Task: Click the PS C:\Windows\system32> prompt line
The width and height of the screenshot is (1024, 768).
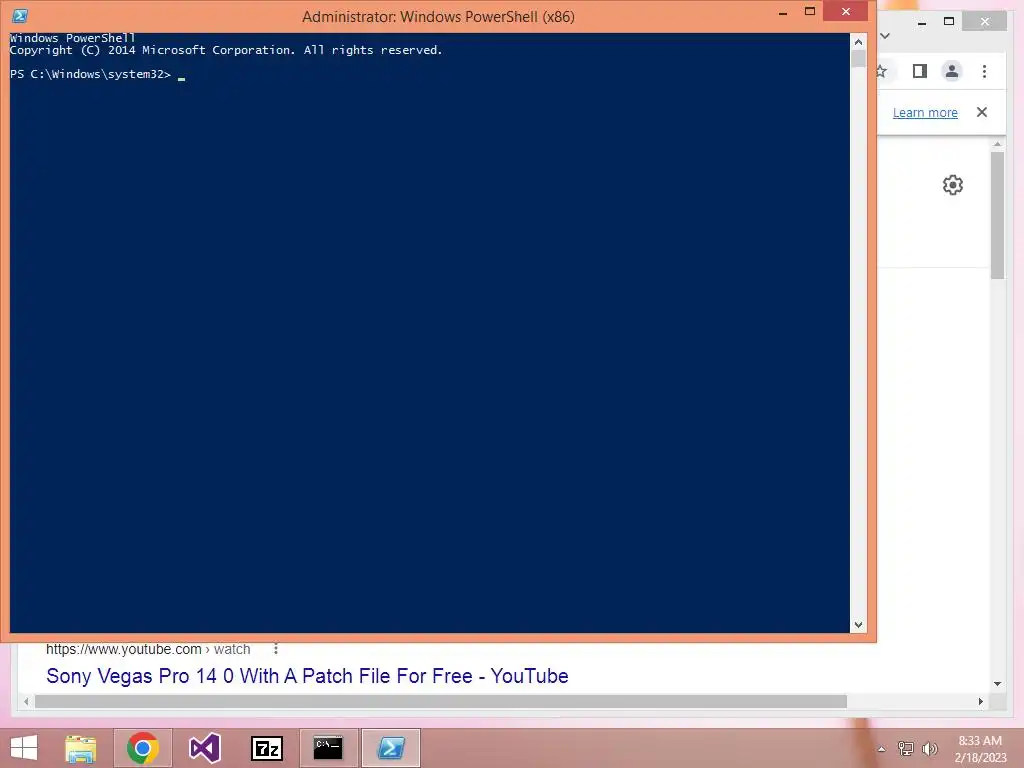Action: click(x=91, y=74)
